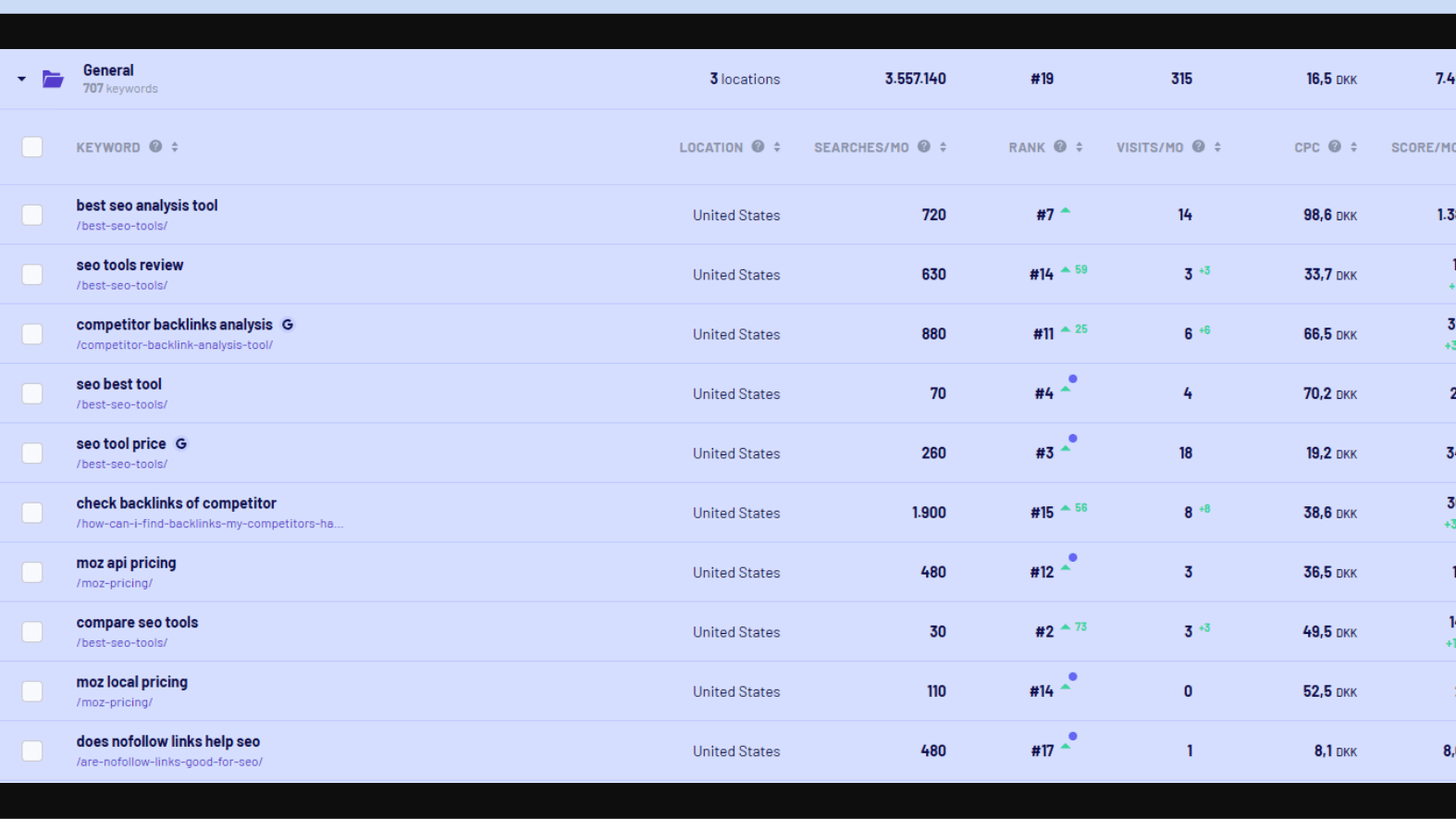
Task: Open help icon next to VISITS/MO header
Action: [x=1198, y=146]
